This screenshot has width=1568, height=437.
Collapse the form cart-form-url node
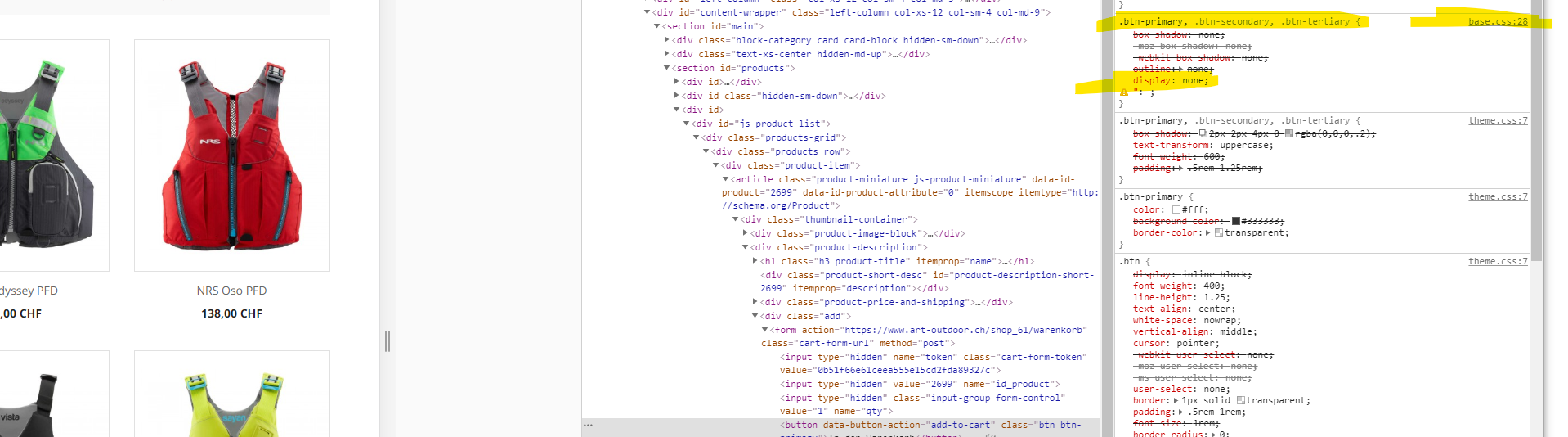point(765,330)
